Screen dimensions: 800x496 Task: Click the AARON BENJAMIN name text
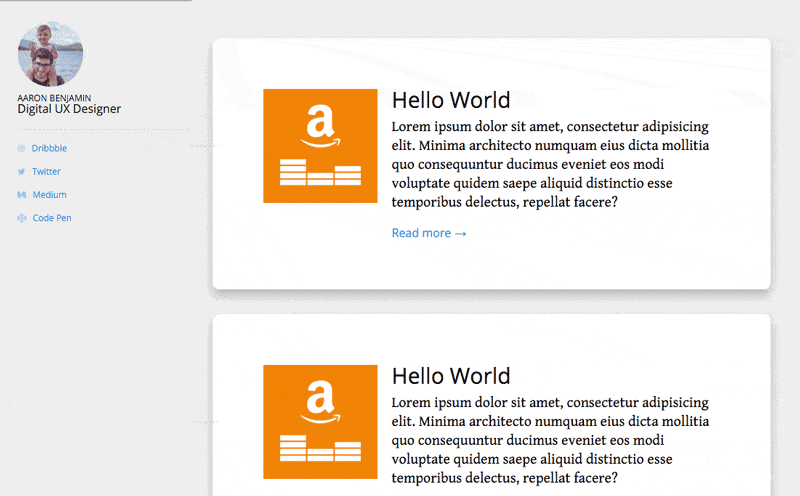coord(54,98)
